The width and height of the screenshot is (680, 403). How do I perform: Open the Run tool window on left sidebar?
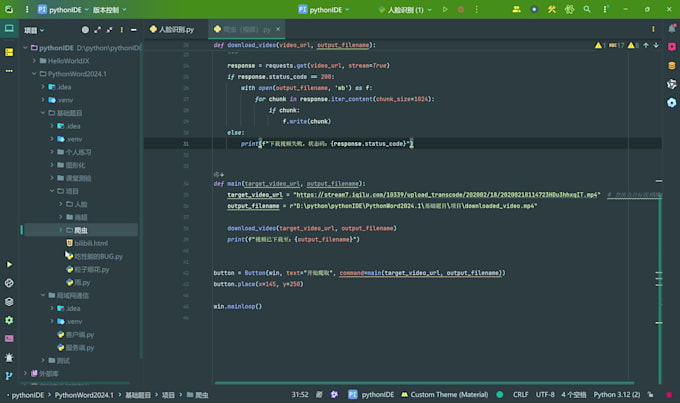point(9,264)
